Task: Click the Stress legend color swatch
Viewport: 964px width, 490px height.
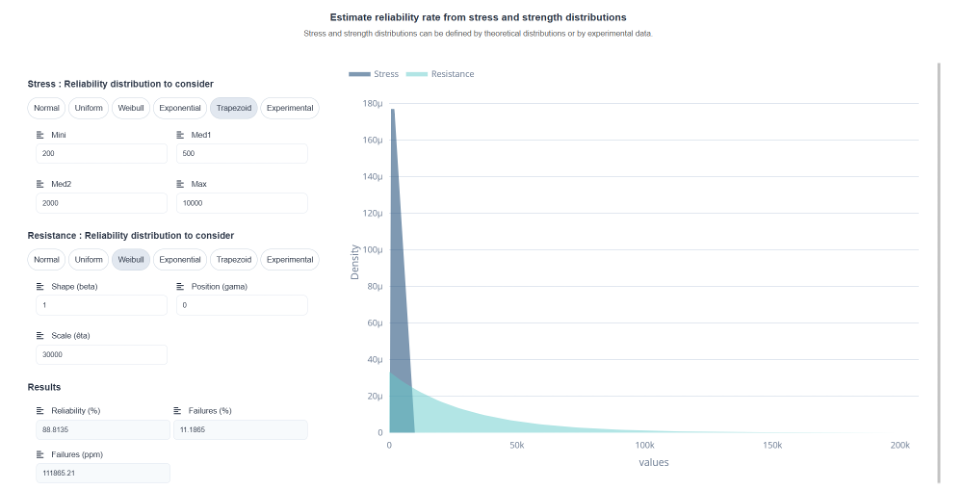Action: point(360,74)
